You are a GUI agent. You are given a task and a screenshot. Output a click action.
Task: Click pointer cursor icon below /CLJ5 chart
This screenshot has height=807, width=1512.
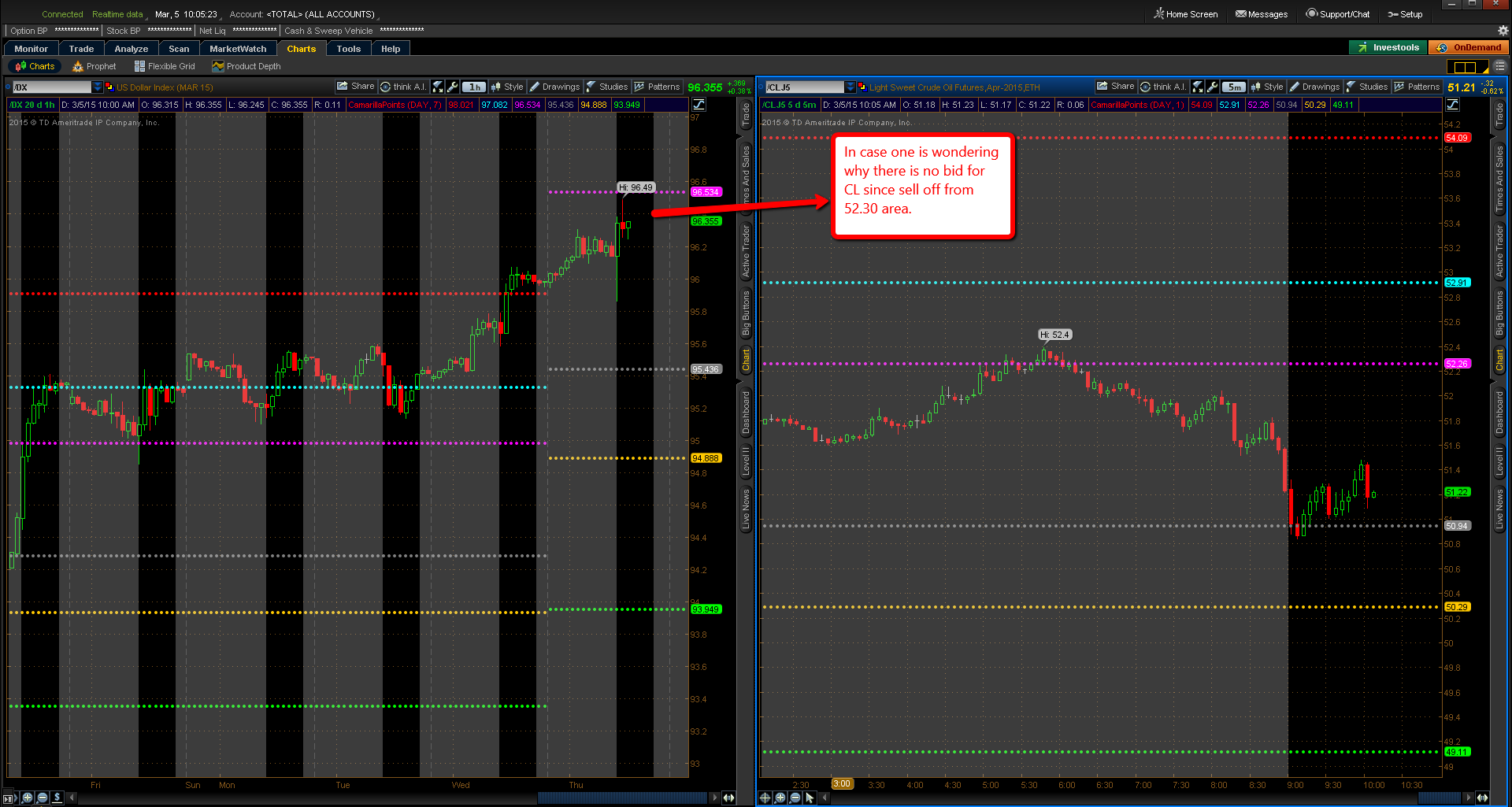click(810, 798)
